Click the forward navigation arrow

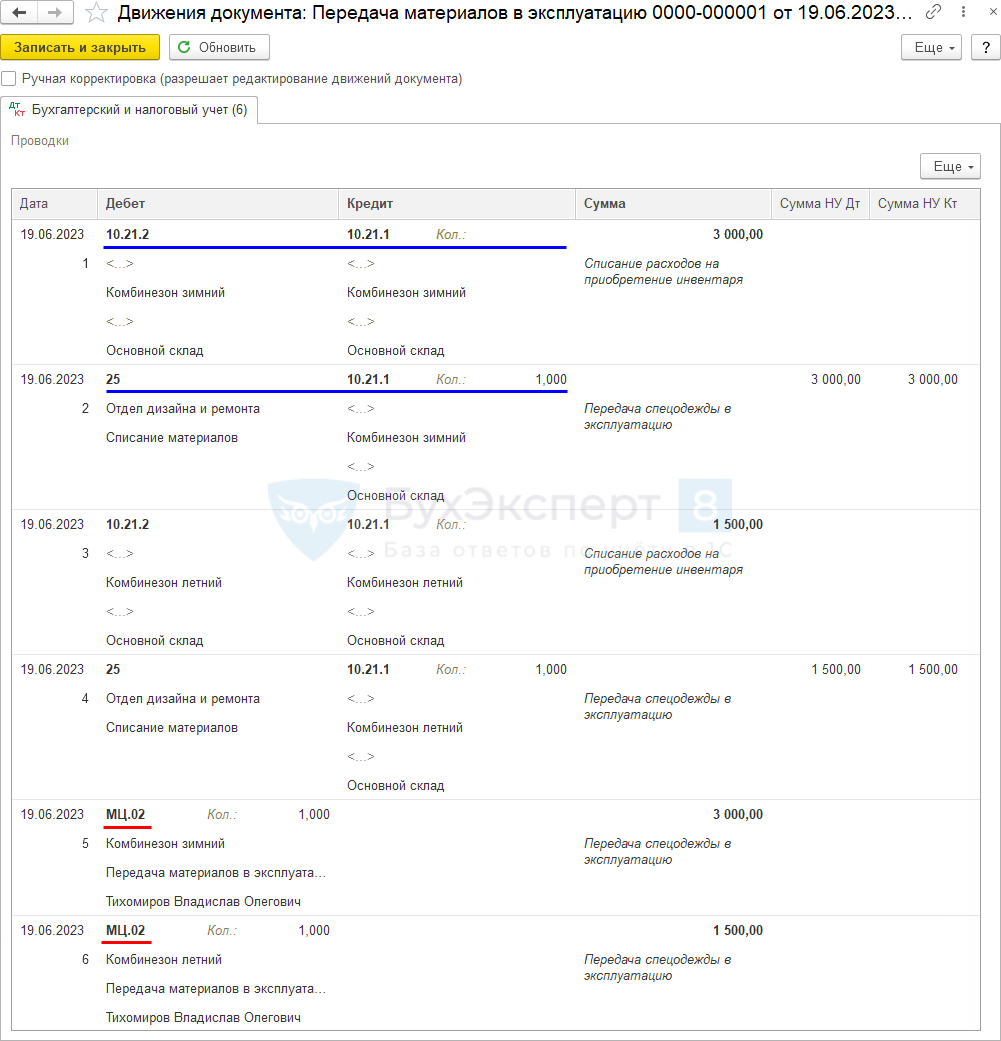pyautogui.click(x=54, y=13)
